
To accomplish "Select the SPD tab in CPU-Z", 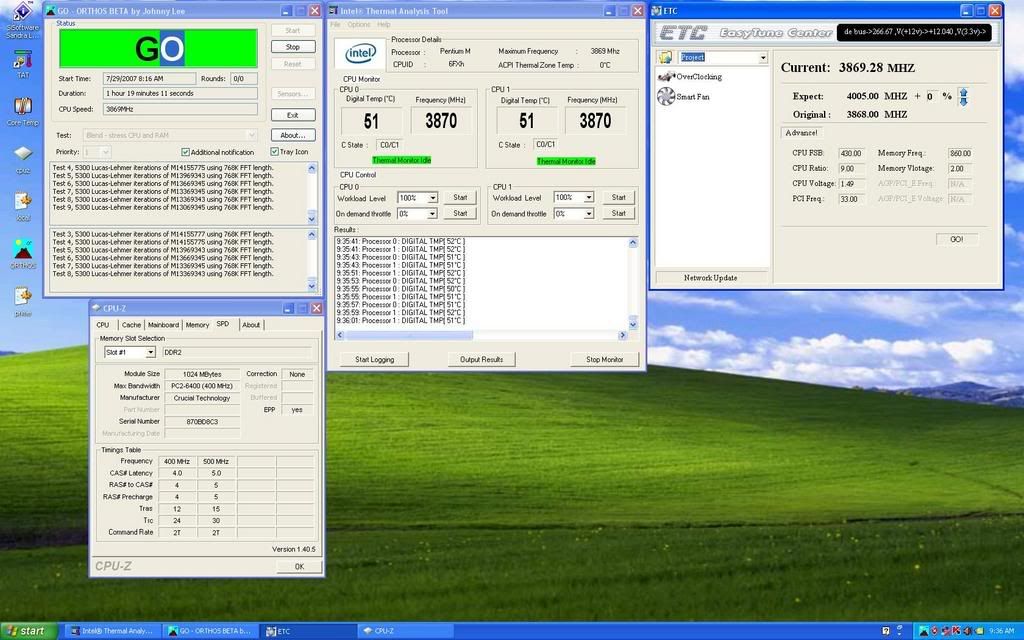I will tap(223, 324).
